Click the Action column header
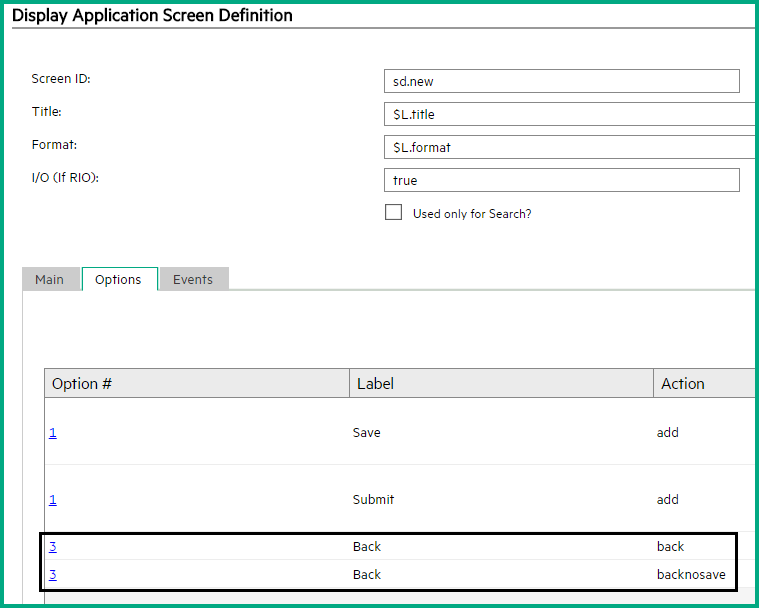Screen dimensions: 759x608 [683, 383]
